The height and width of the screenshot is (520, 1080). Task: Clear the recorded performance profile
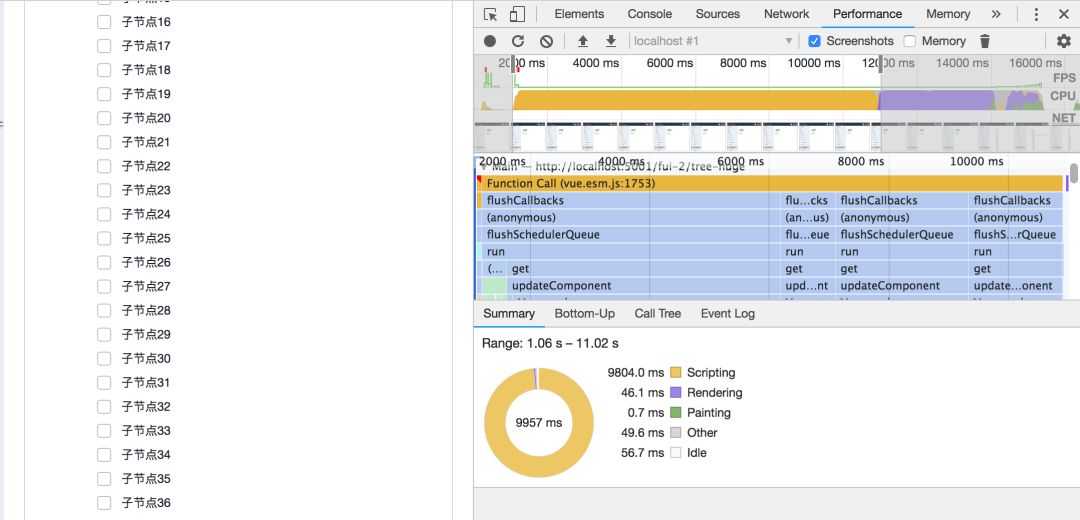(x=546, y=41)
